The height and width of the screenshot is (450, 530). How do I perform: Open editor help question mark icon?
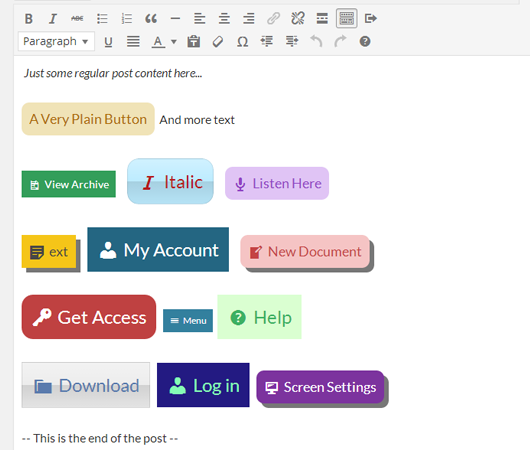tap(365, 42)
